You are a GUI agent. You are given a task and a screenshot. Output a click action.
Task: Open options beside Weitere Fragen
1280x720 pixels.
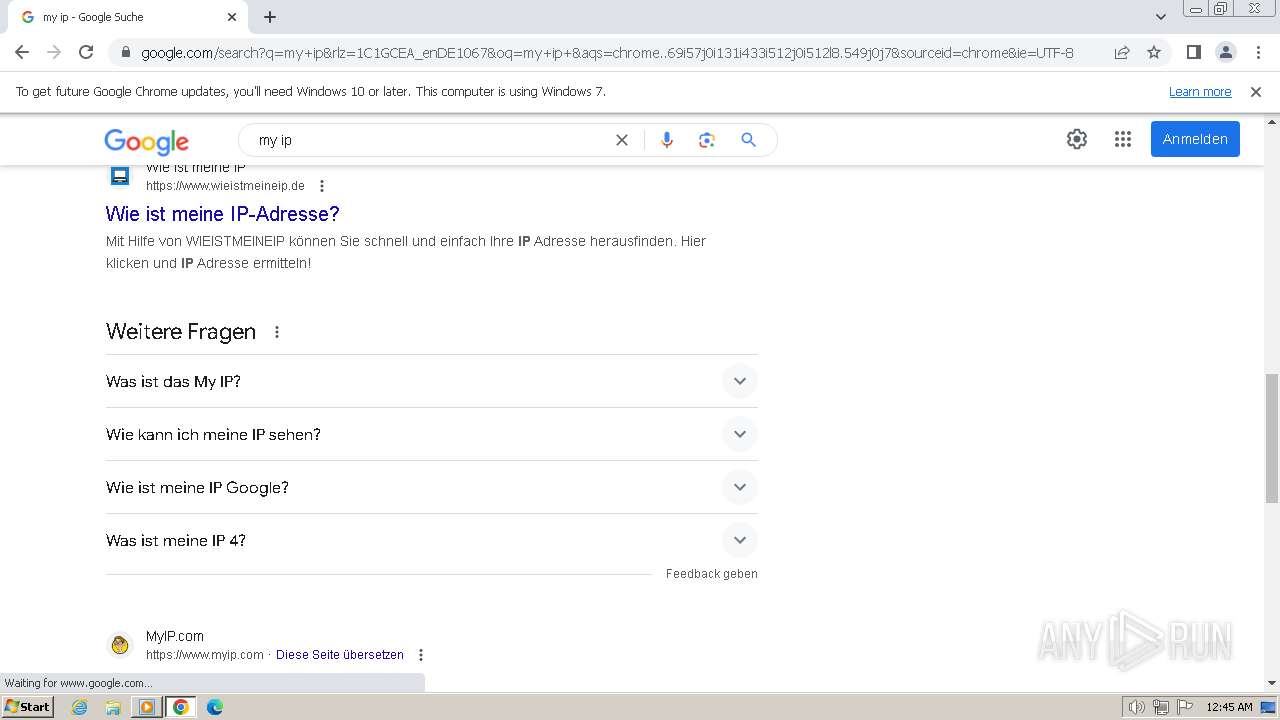click(x=277, y=332)
